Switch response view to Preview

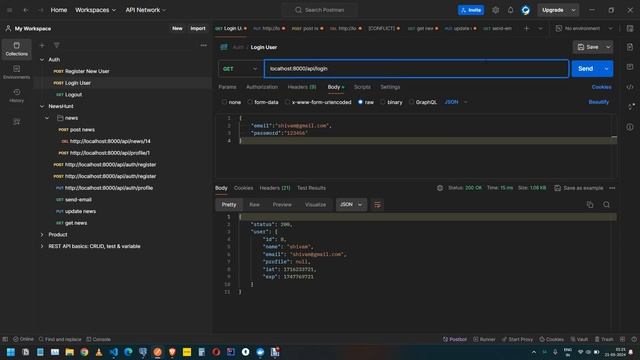pyautogui.click(x=282, y=204)
